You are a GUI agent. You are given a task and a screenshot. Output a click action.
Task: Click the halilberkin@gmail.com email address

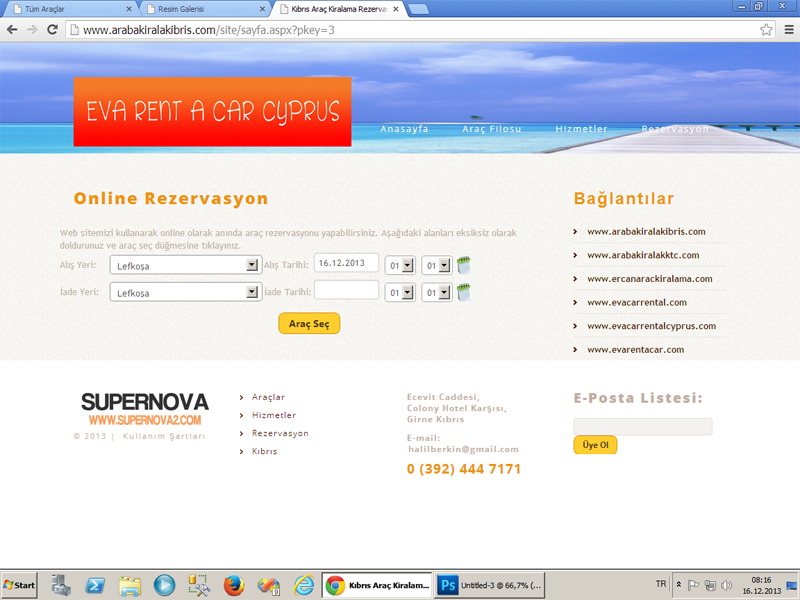tap(463, 449)
